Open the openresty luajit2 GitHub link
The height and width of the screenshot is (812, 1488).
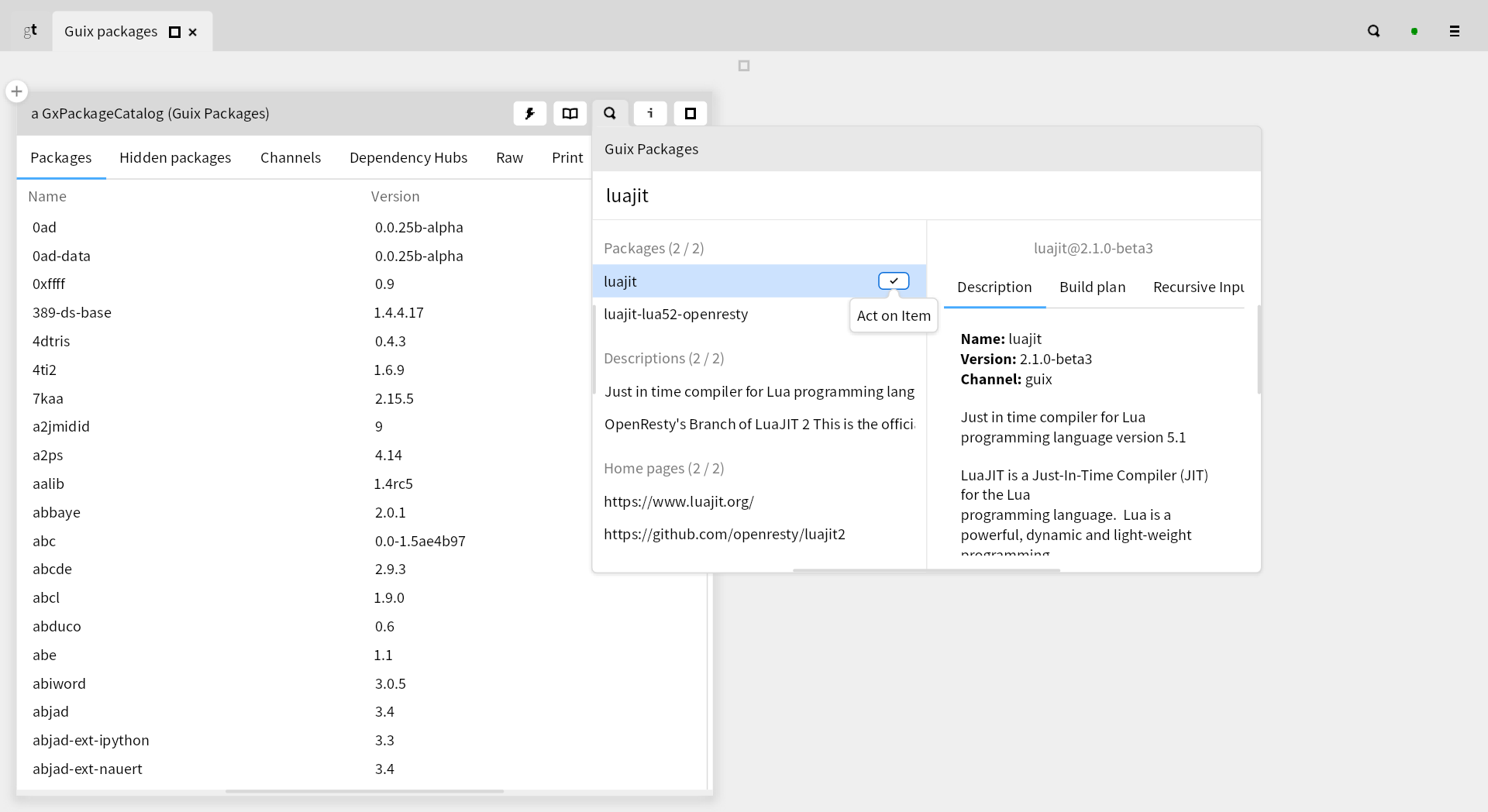point(725,534)
